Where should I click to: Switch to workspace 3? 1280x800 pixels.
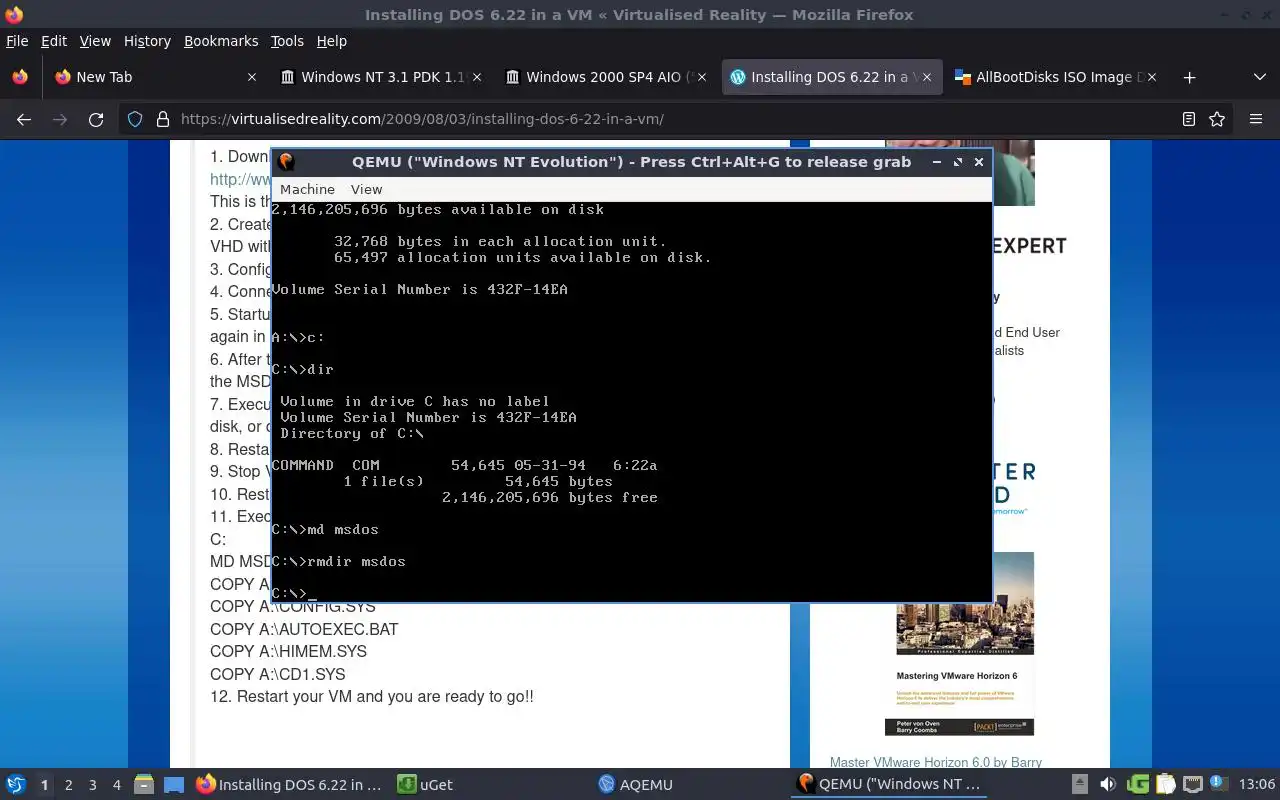point(92,785)
